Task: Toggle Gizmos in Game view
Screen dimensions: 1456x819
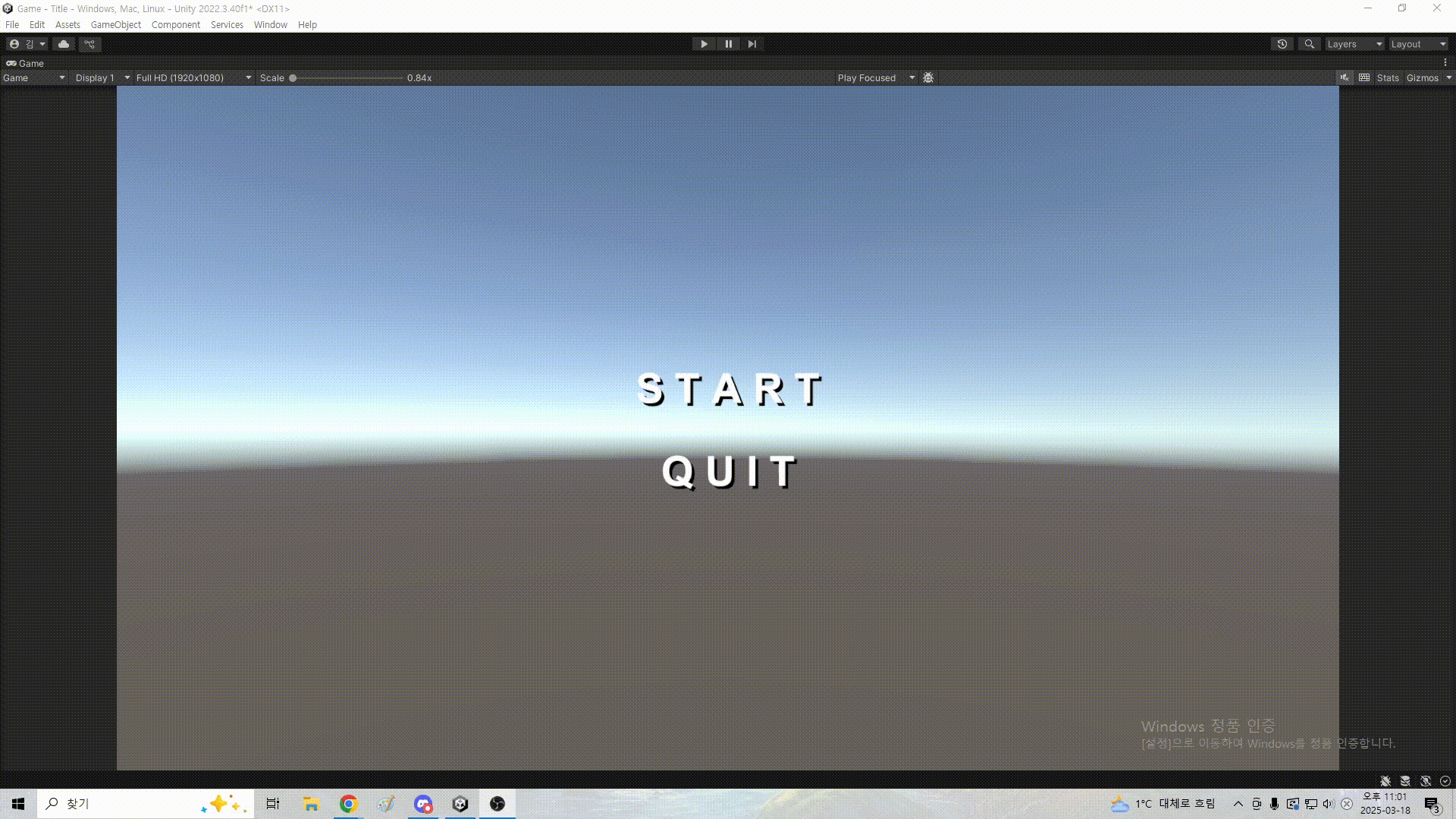Action: 1422,77
